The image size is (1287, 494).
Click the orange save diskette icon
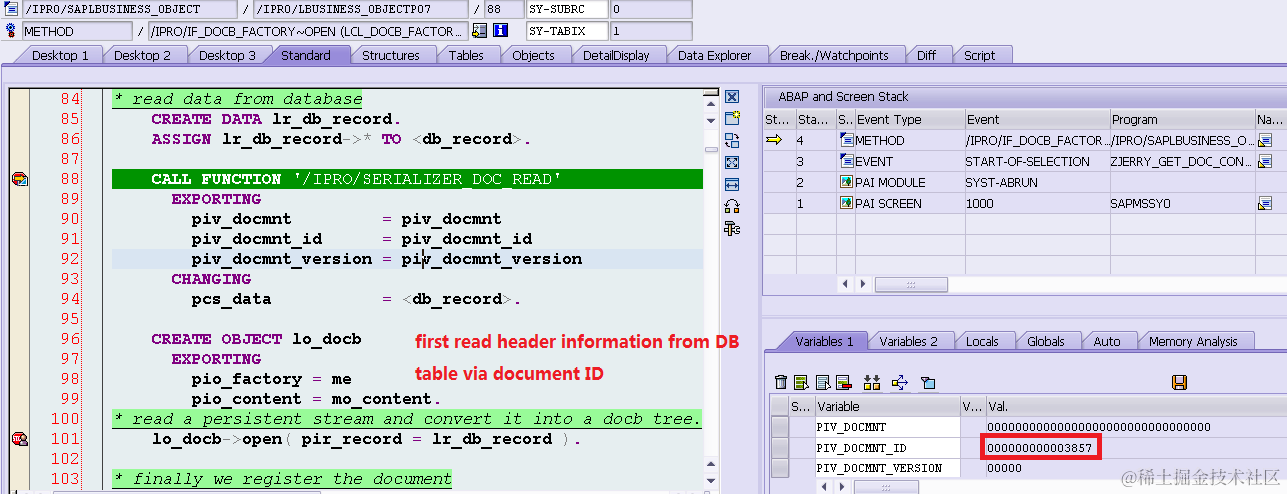point(1179,382)
